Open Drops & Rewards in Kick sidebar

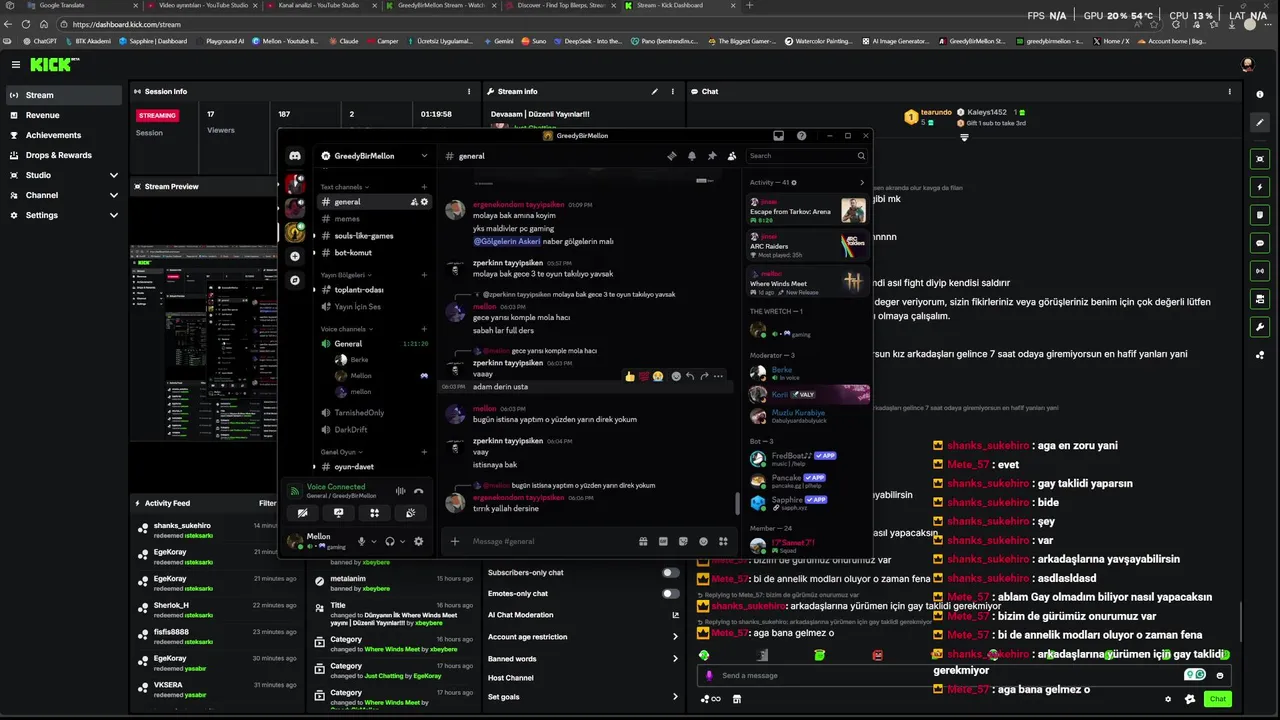pyautogui.click(x=64, y=155)
